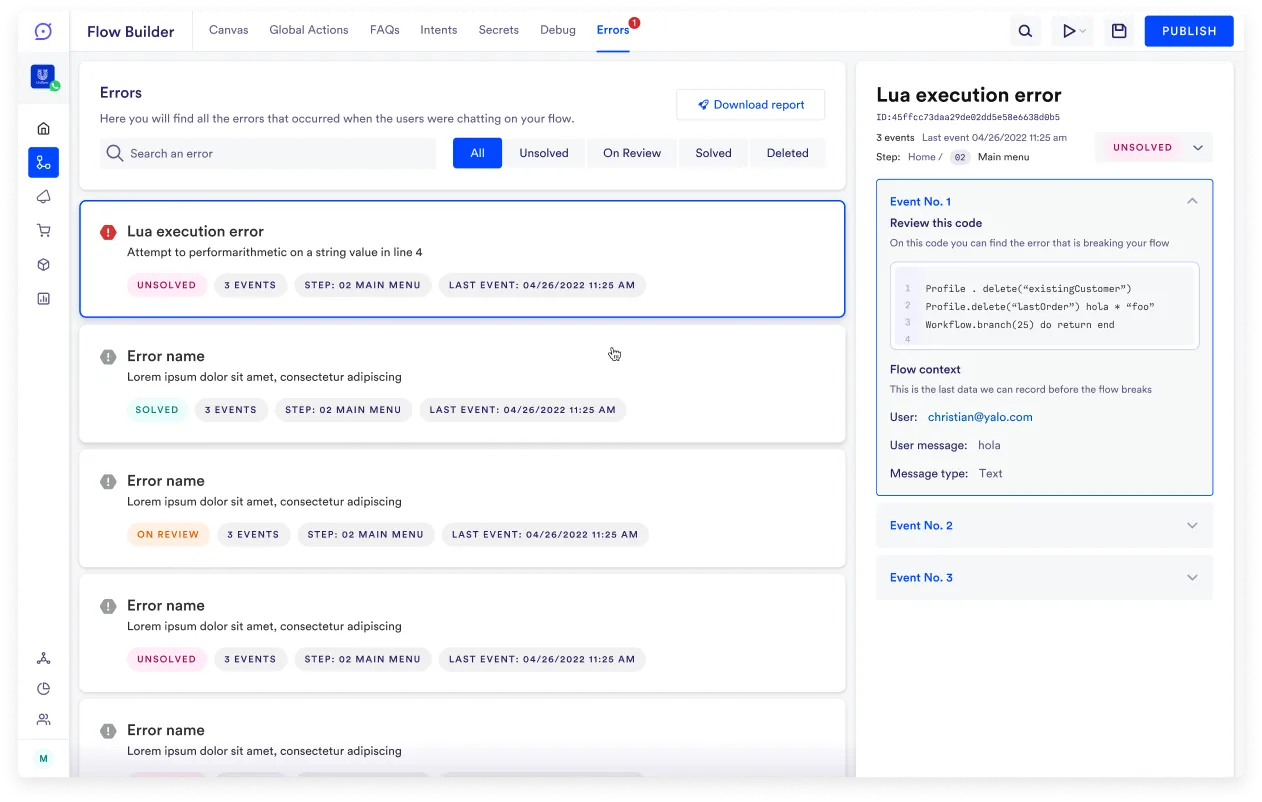The height and width of the screenshot is (802, 1262).
Task: Click the 'Attempt to performarithmetic' description
Action: pyautogui.click(x=274, y=252)
